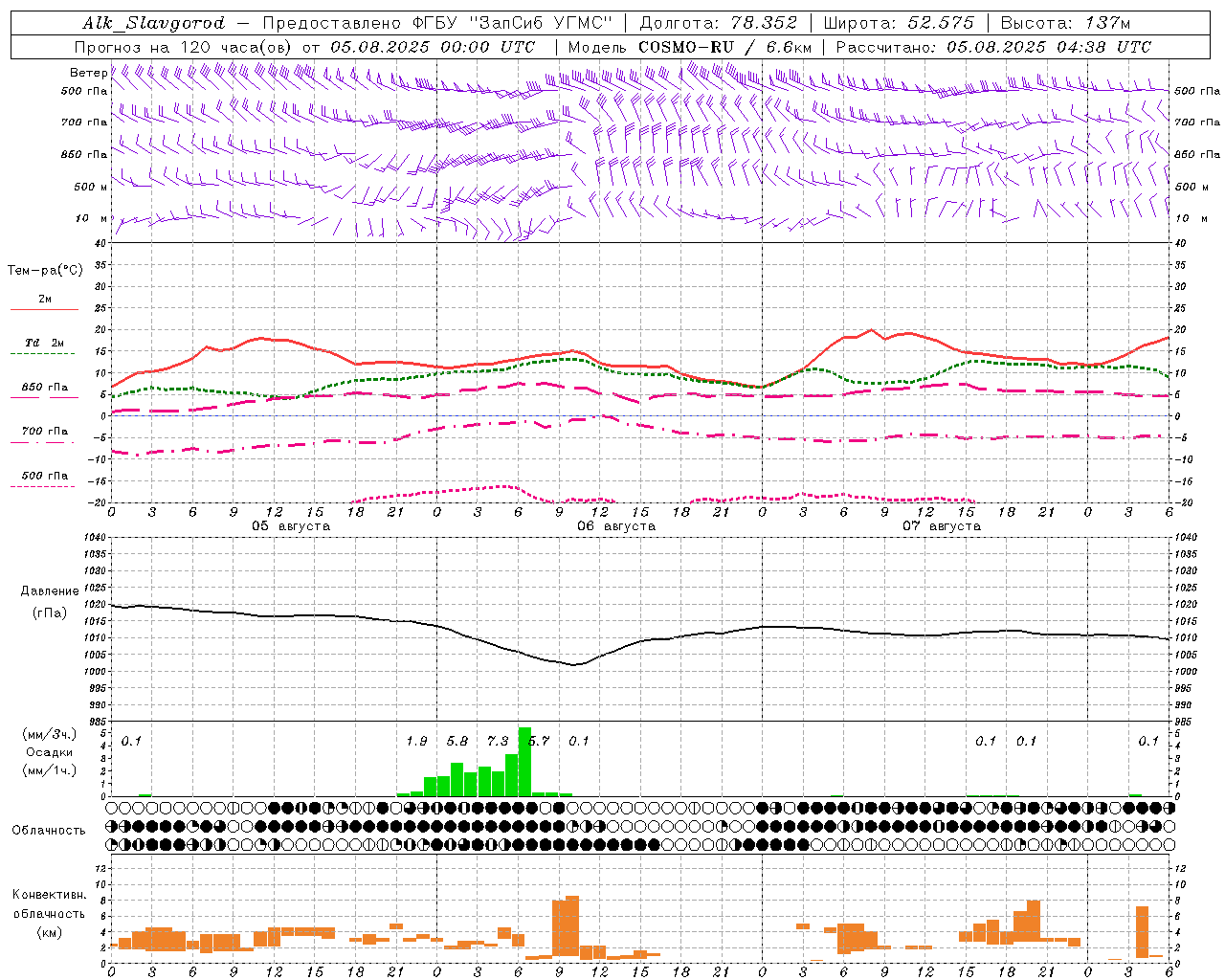1225x980 pixels.
Task: Click the Высота: 137м header entry
Action: [1064, 23]
